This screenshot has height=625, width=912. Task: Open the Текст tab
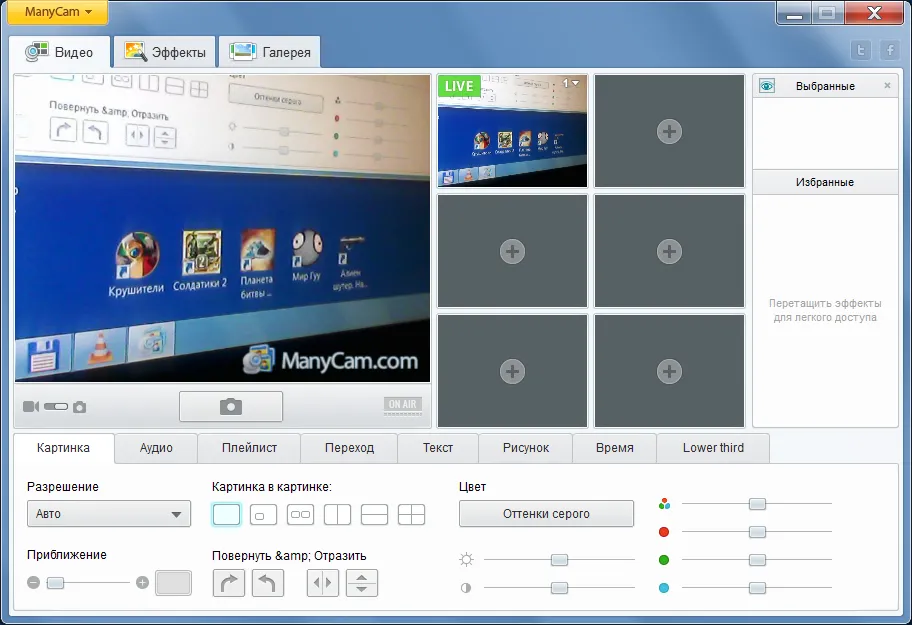(438, 448)
